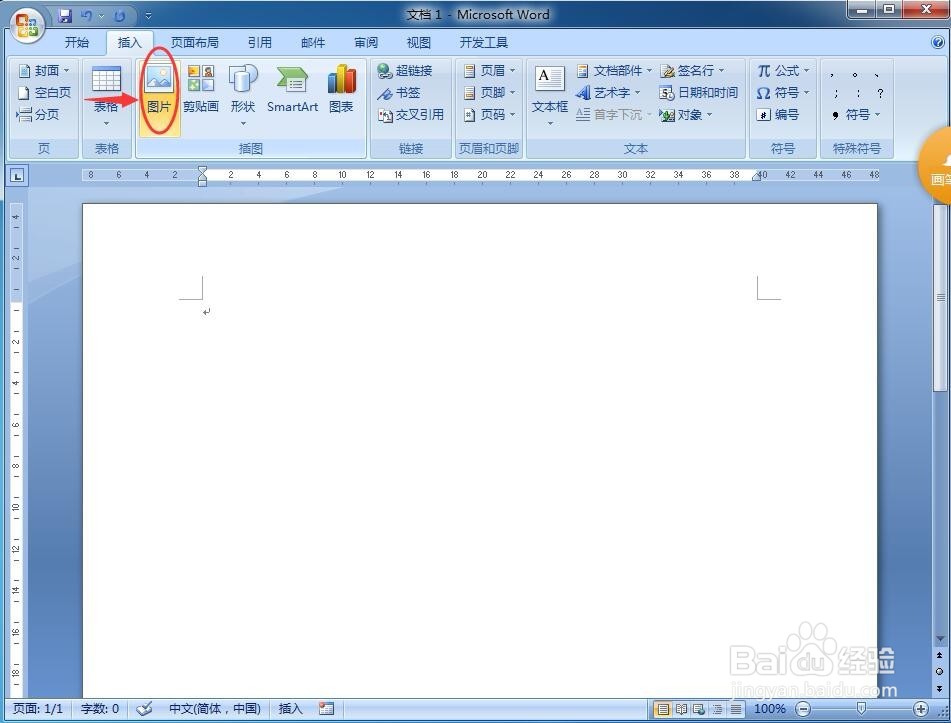Viewport: 951px width, 723px height.
Task: Insert a 公式 equation
Action: tap(783, 70)
